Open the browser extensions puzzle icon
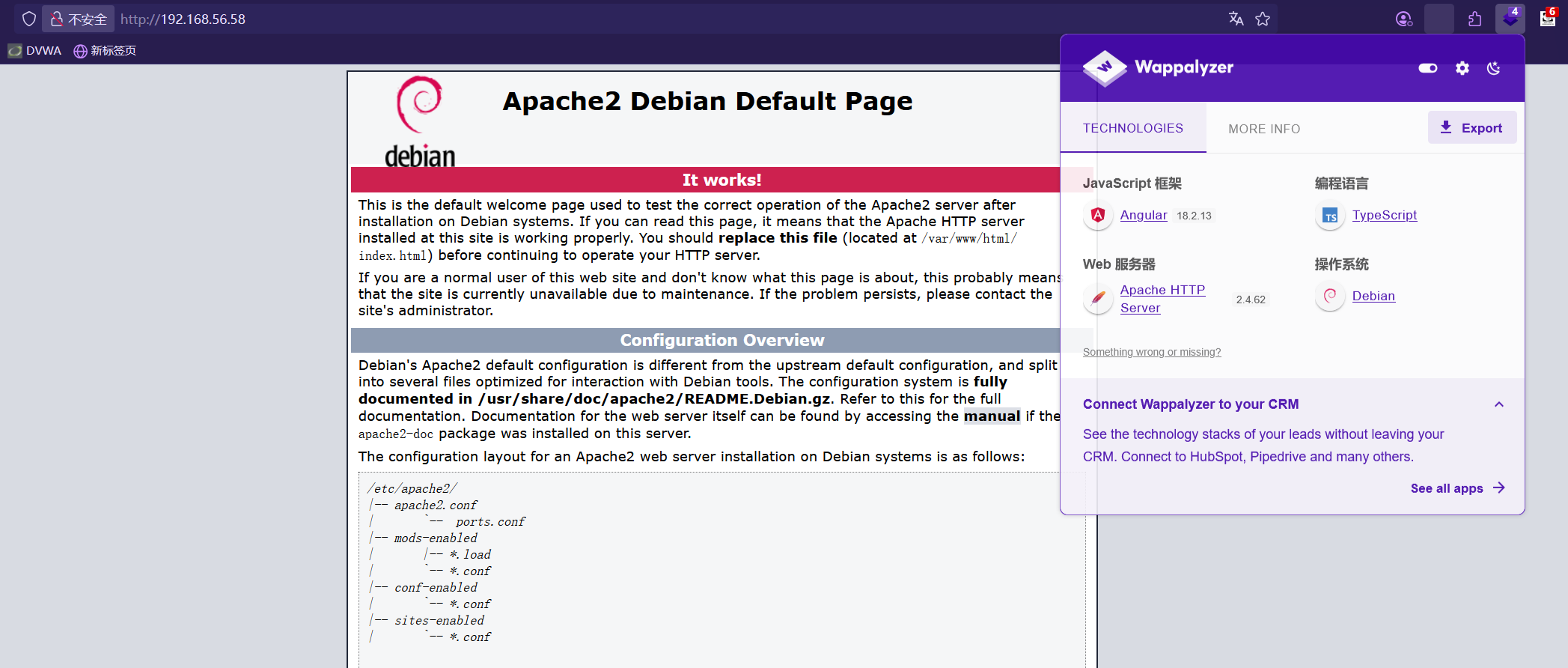Screen dimensions: 1568x668 pyautogui.click(x=1474, y=19)
